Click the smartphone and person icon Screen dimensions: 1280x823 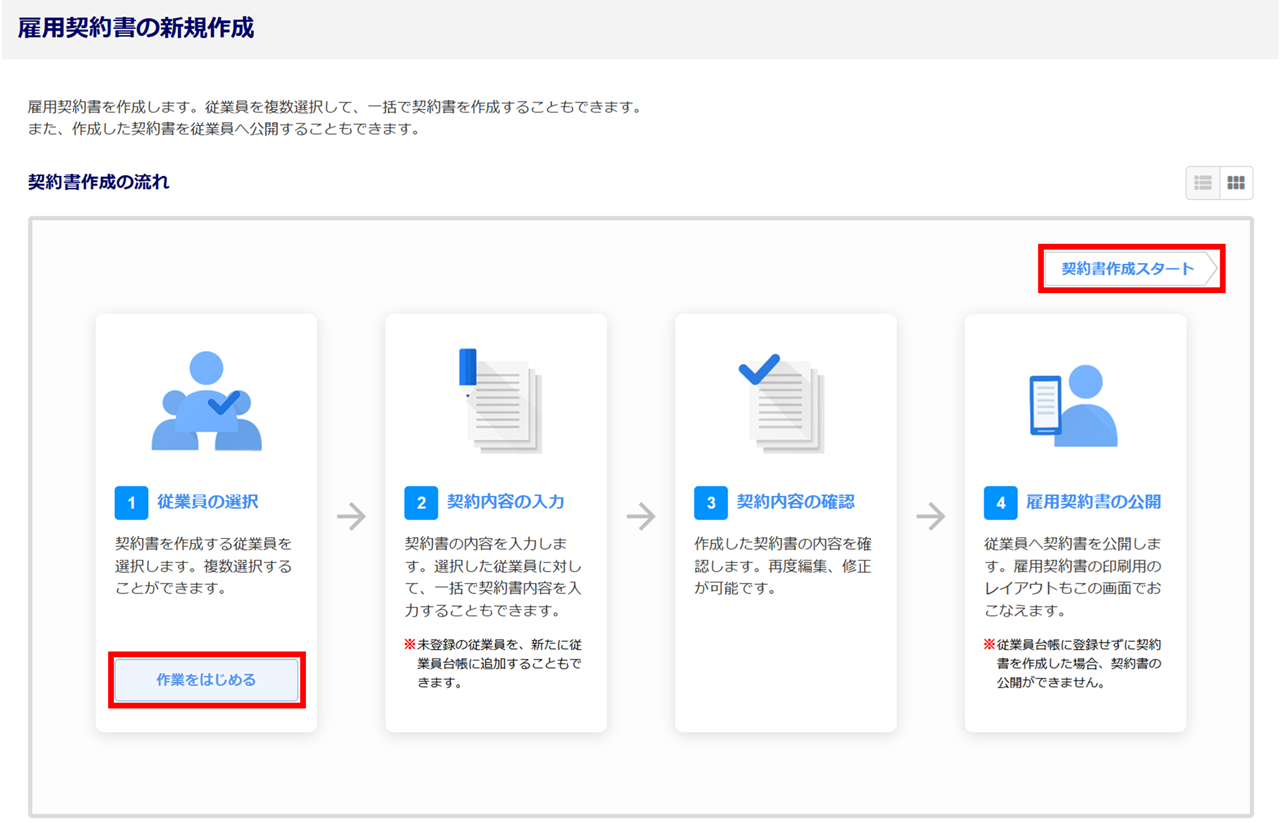click(x=1074, y=406)
